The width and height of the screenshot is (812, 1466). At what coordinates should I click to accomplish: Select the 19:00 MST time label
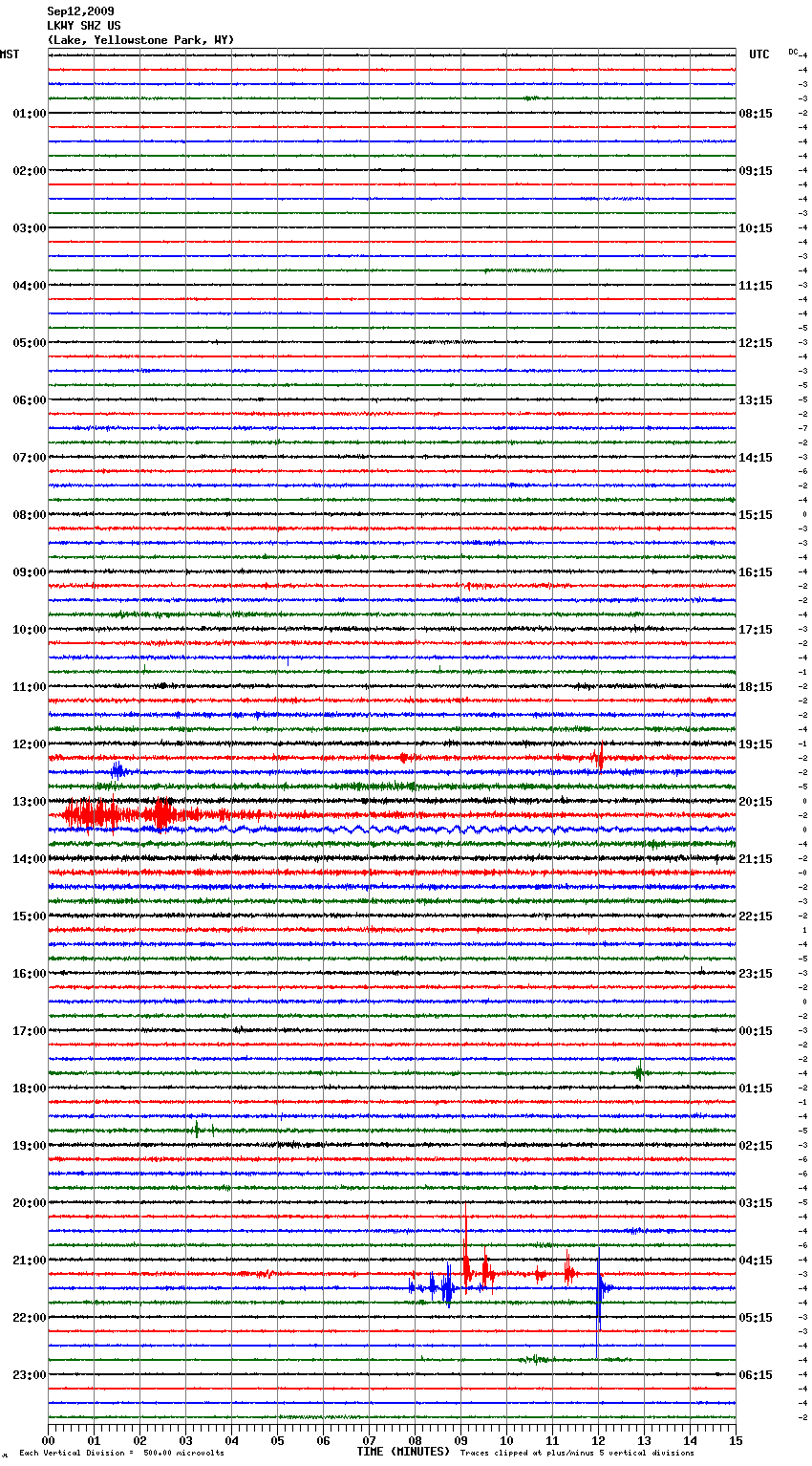pos(29,1146)
